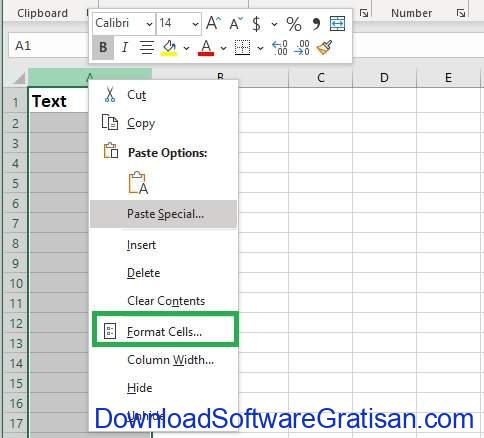Apply Percent Style from mini toolbar
Viewport: 484px width, 438px height.
point(294,24)
